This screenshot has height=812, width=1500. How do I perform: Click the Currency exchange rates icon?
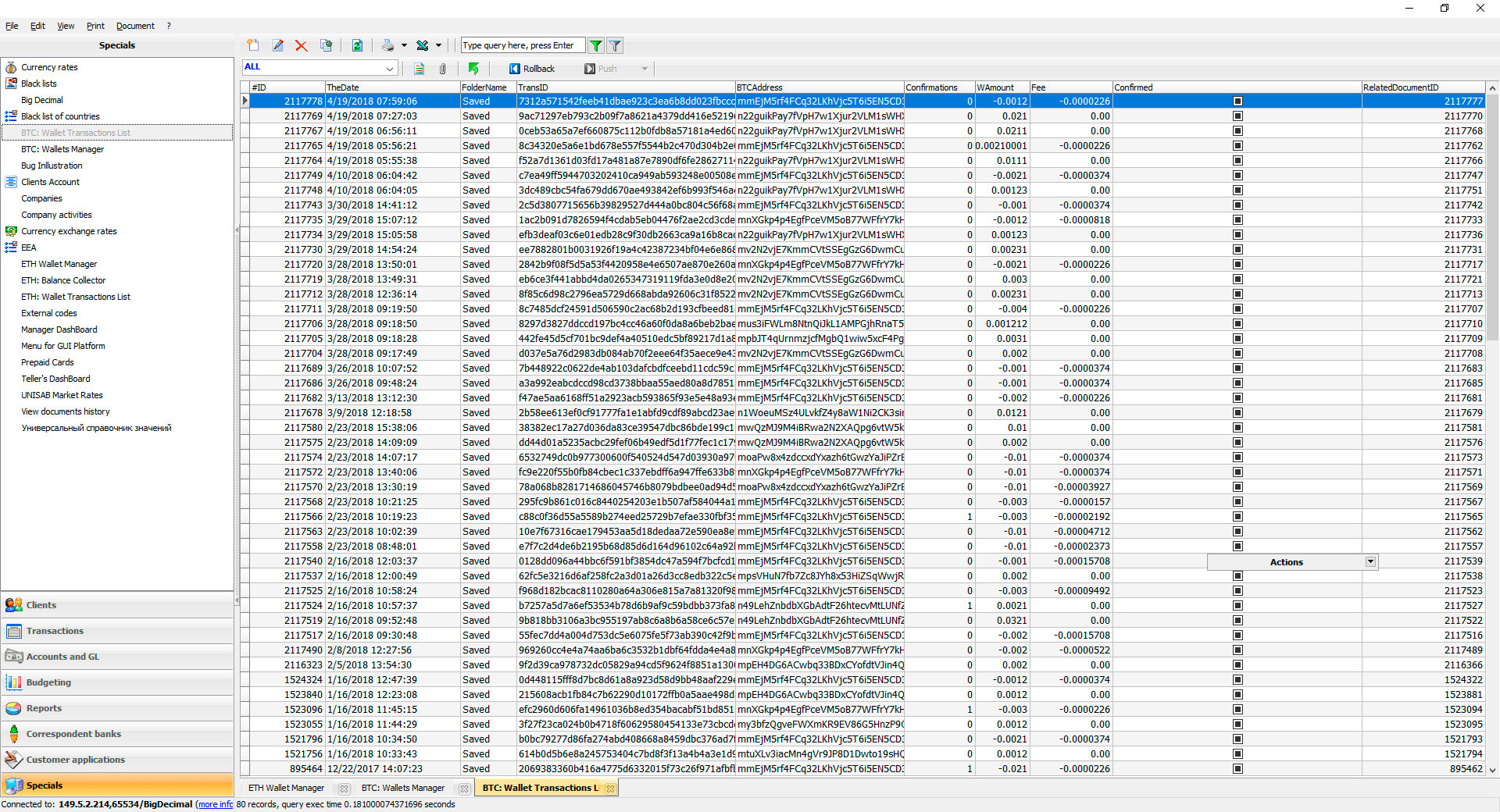pos(11,231)
